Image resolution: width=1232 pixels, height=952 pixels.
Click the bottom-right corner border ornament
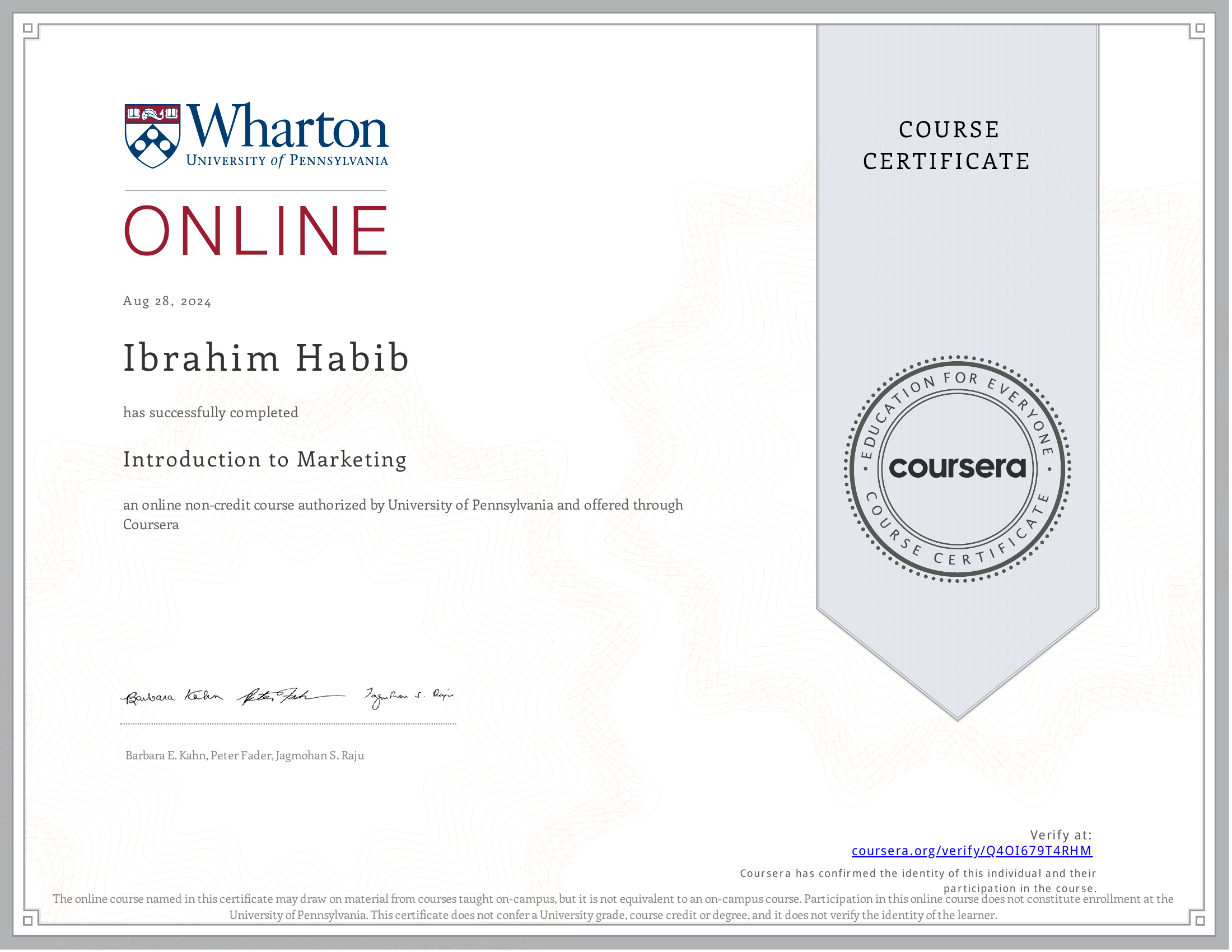1201,921
